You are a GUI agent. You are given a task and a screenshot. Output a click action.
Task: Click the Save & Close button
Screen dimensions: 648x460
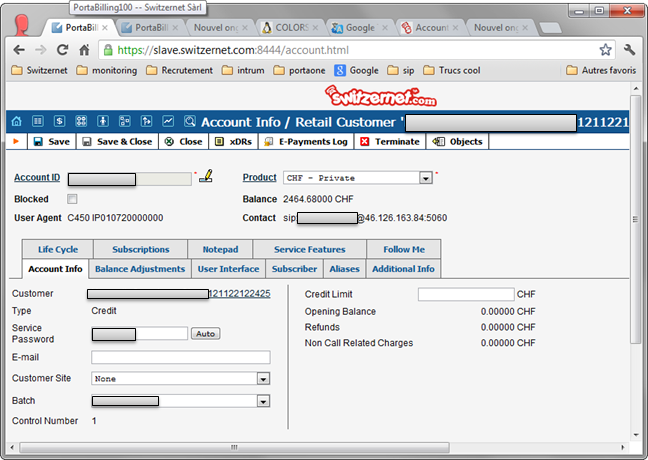(x=117, y=142)
